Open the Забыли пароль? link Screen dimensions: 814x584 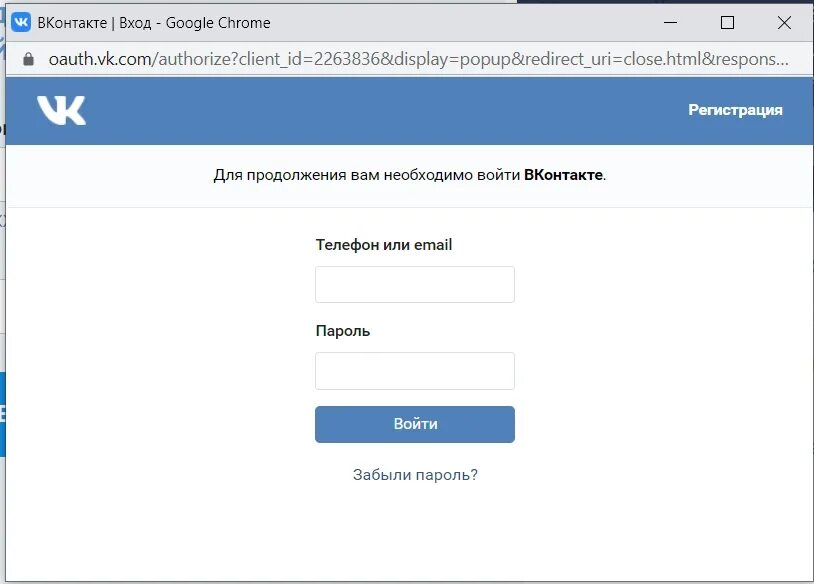415,474
